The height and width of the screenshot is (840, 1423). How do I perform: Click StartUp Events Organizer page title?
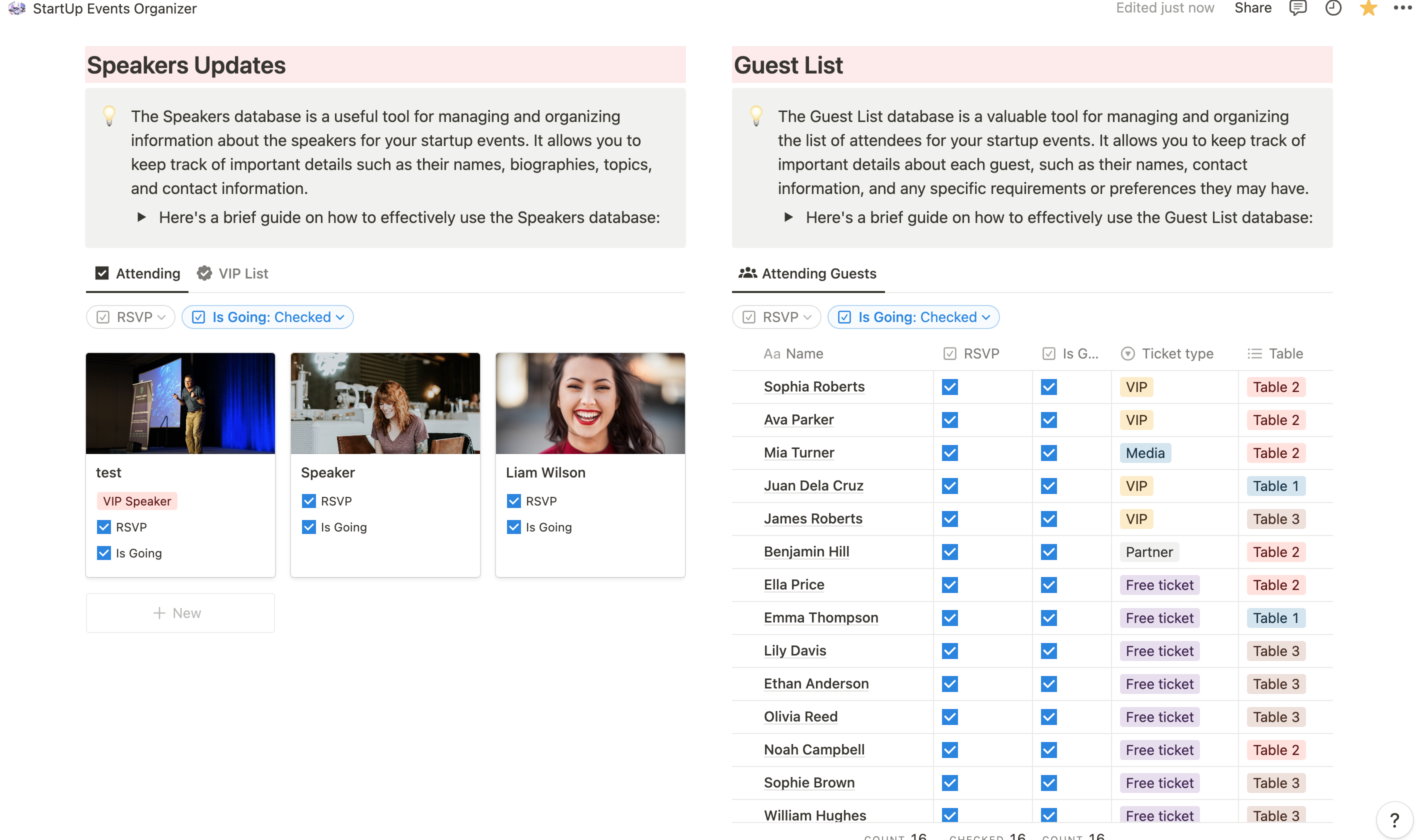(x=114, y=8)
